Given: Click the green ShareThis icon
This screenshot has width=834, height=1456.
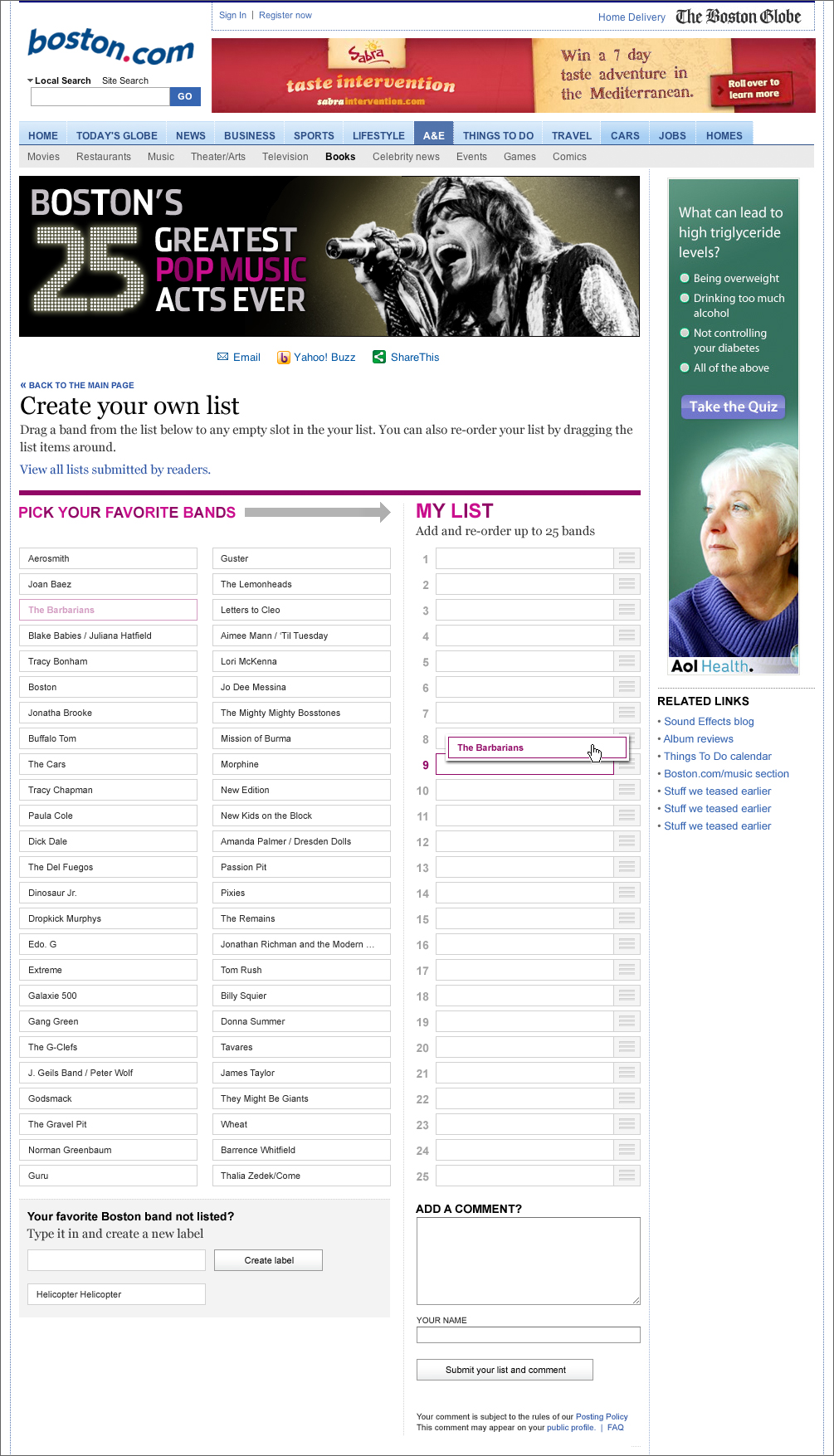Looking at the screenshot, I should (x=379, y=357).
